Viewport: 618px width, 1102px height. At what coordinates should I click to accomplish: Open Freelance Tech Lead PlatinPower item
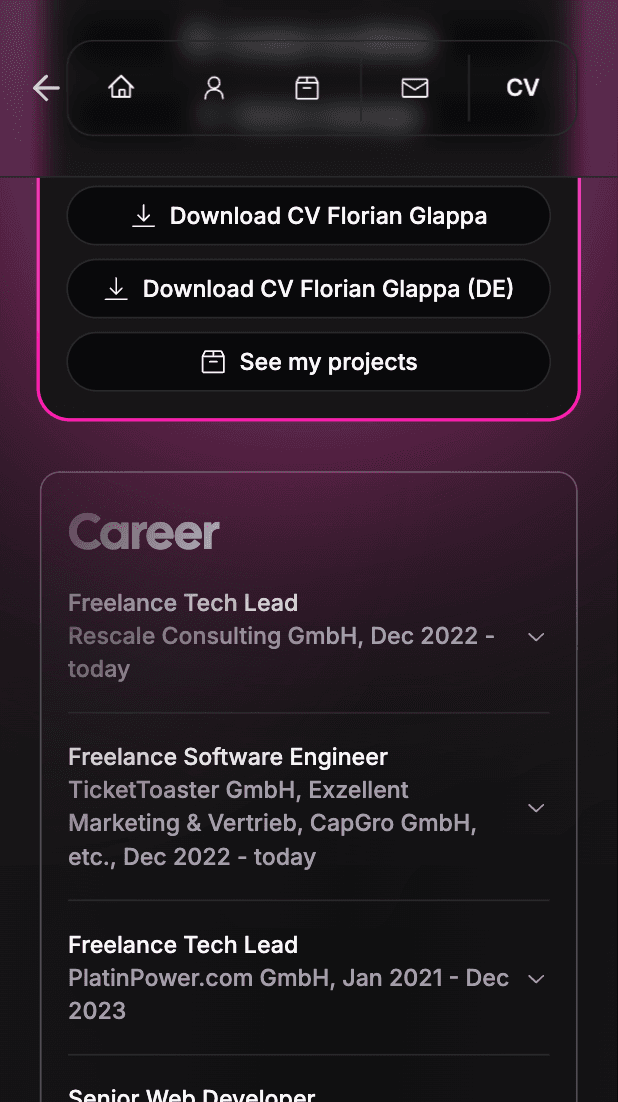[309, 978]
